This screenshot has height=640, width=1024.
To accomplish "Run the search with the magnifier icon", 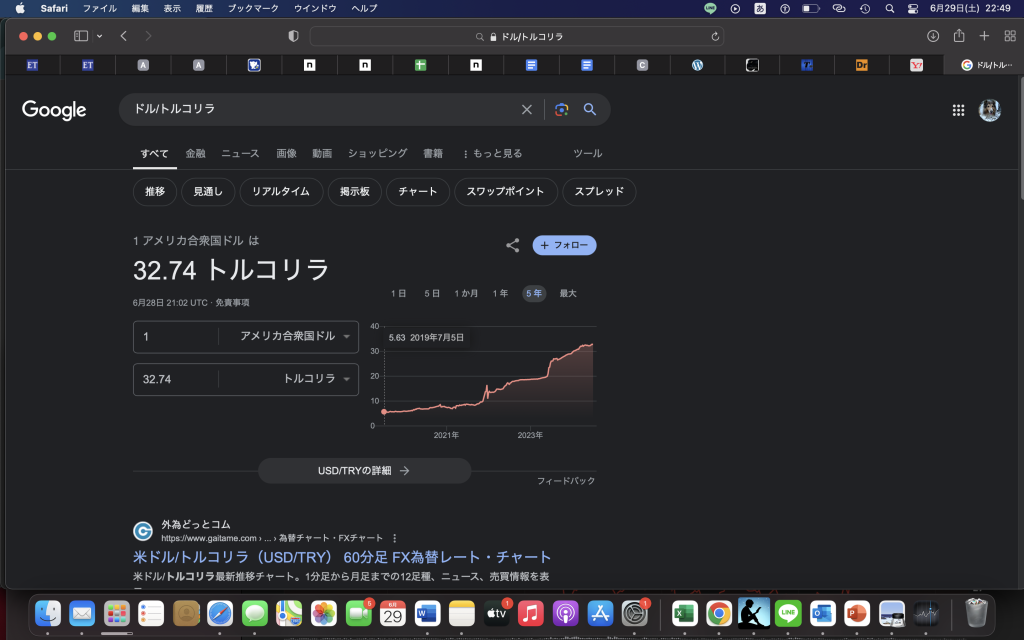I will [590, 110].
